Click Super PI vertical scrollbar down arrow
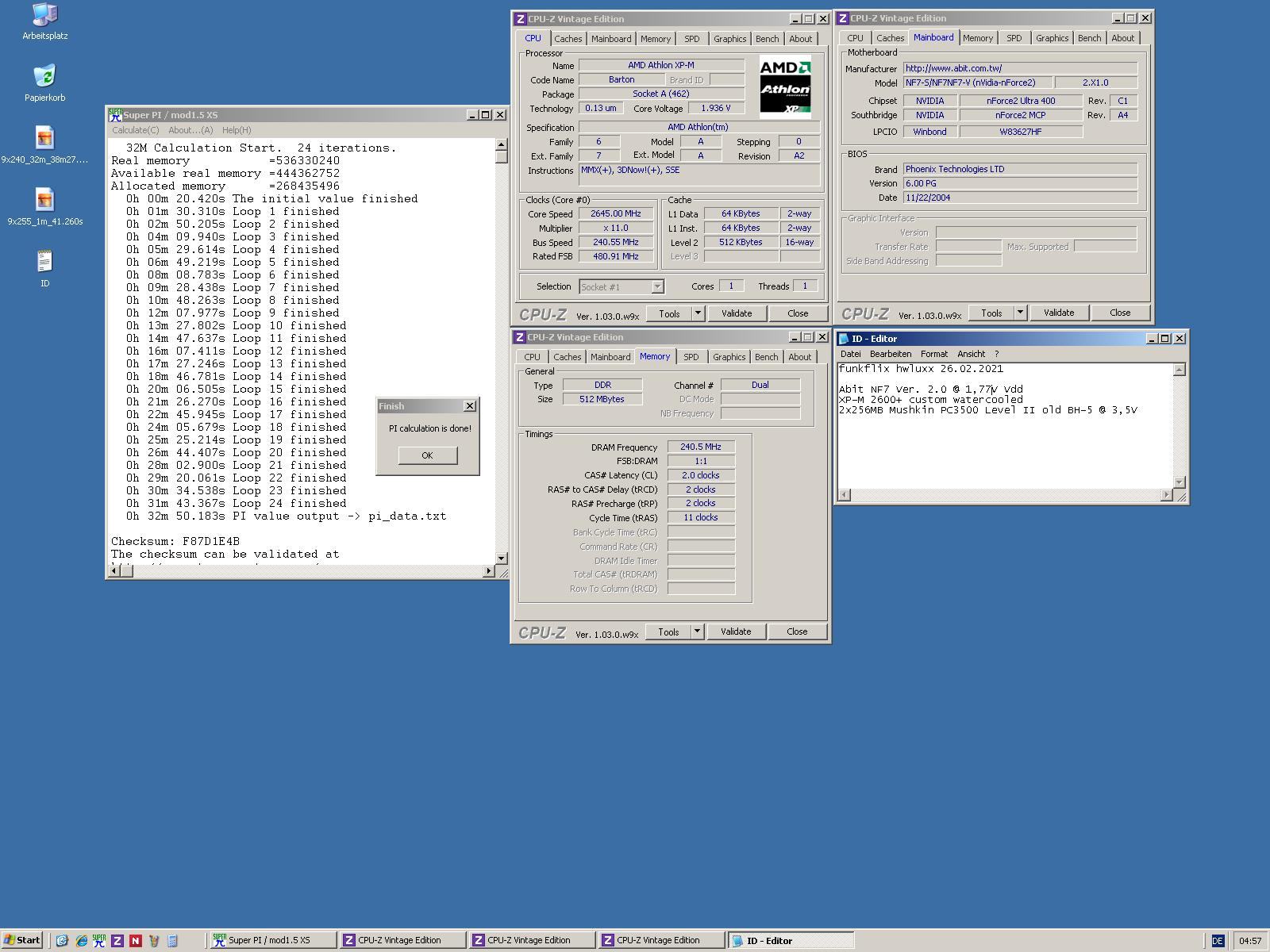This screenshot has width=1270, height=952. [x=501, y=559]
